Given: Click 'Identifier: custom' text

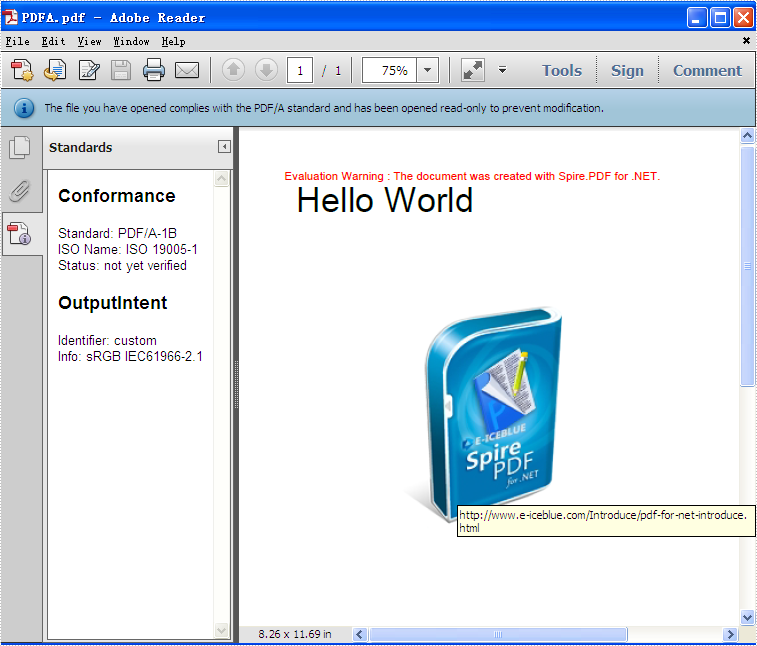Looking at the screenshot, I should 107,340.
